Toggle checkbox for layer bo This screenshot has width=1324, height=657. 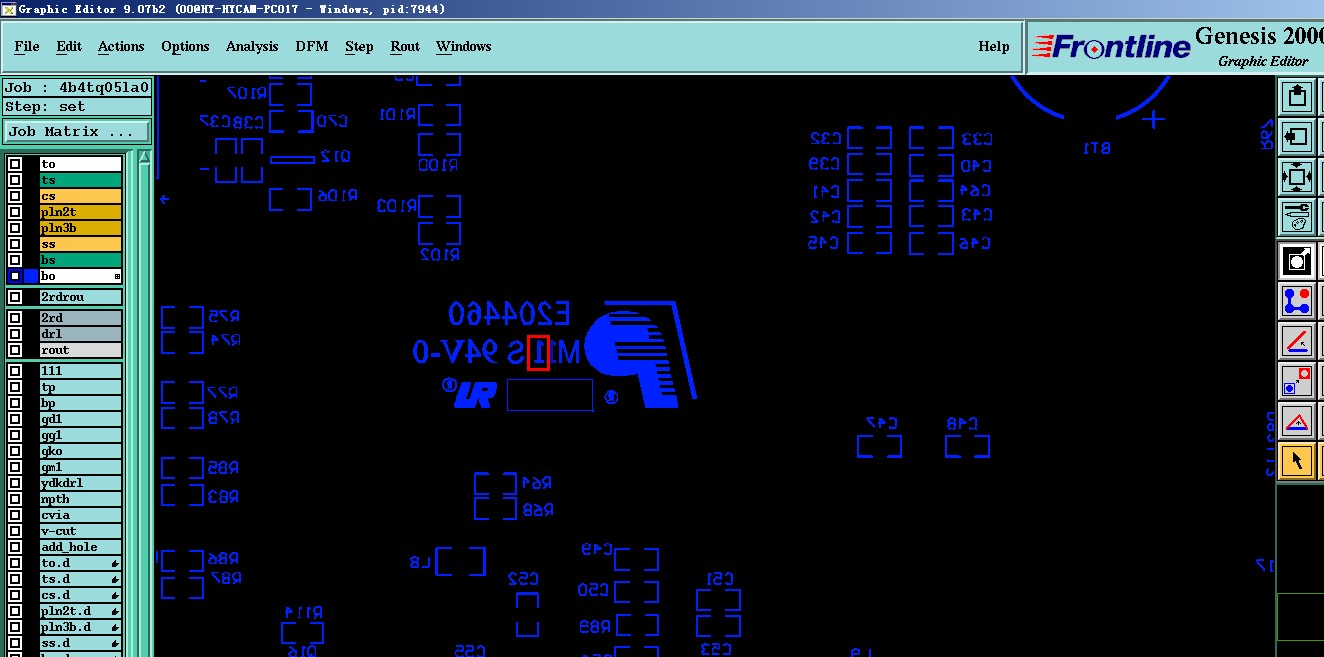point(15,276)
